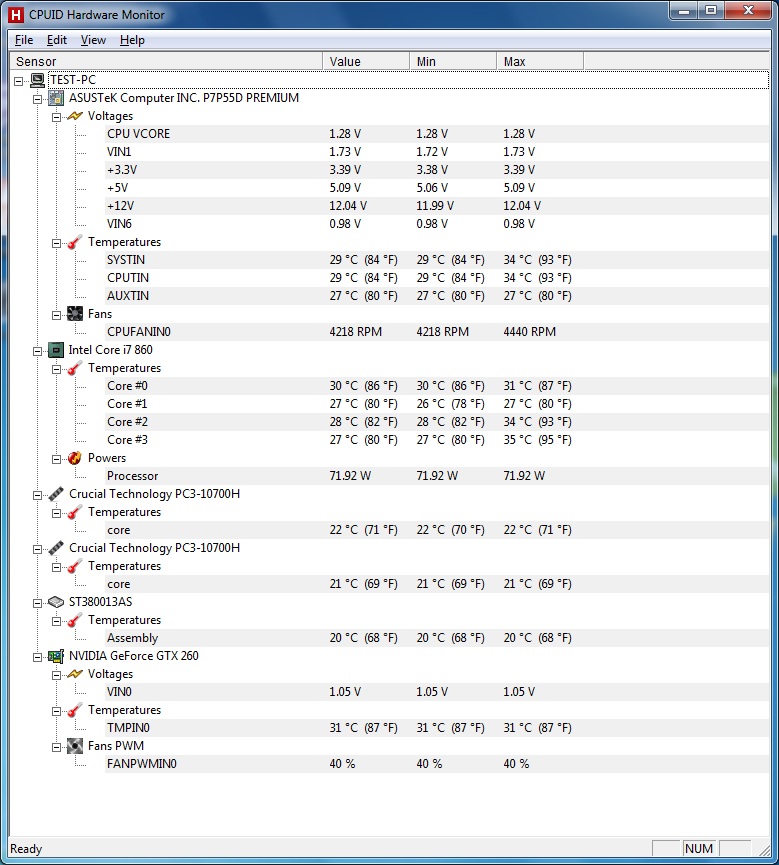Click the motherboard Fans icon

tap(75, 314)
